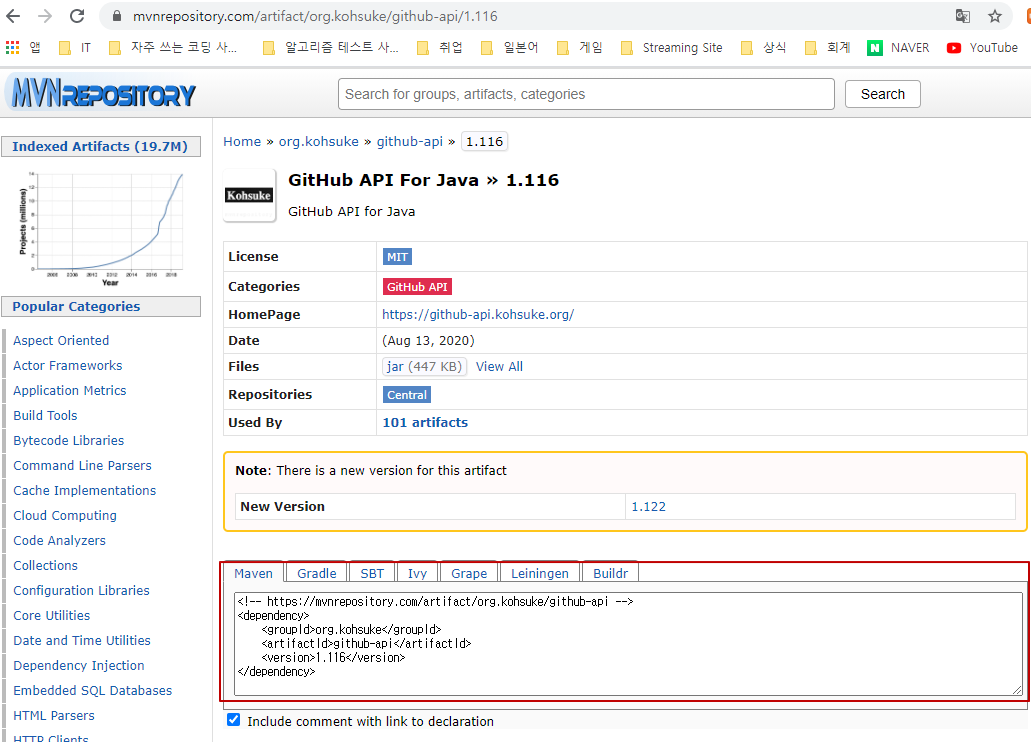The image size is (1031, 742).
Task: Open the Command Line Parsers category
Action: point(82,465)
